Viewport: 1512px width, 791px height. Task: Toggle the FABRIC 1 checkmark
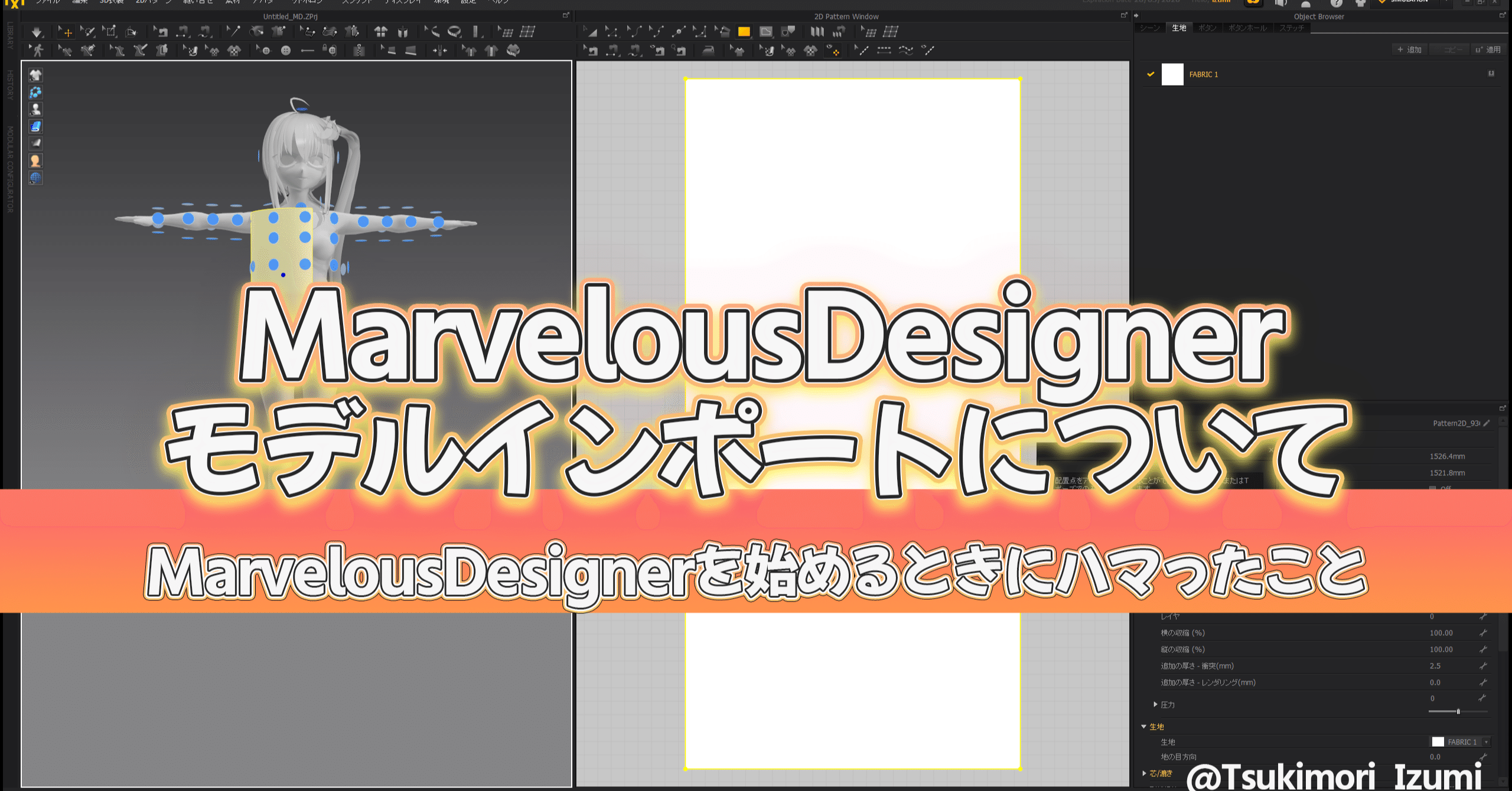pos(1151,74)
